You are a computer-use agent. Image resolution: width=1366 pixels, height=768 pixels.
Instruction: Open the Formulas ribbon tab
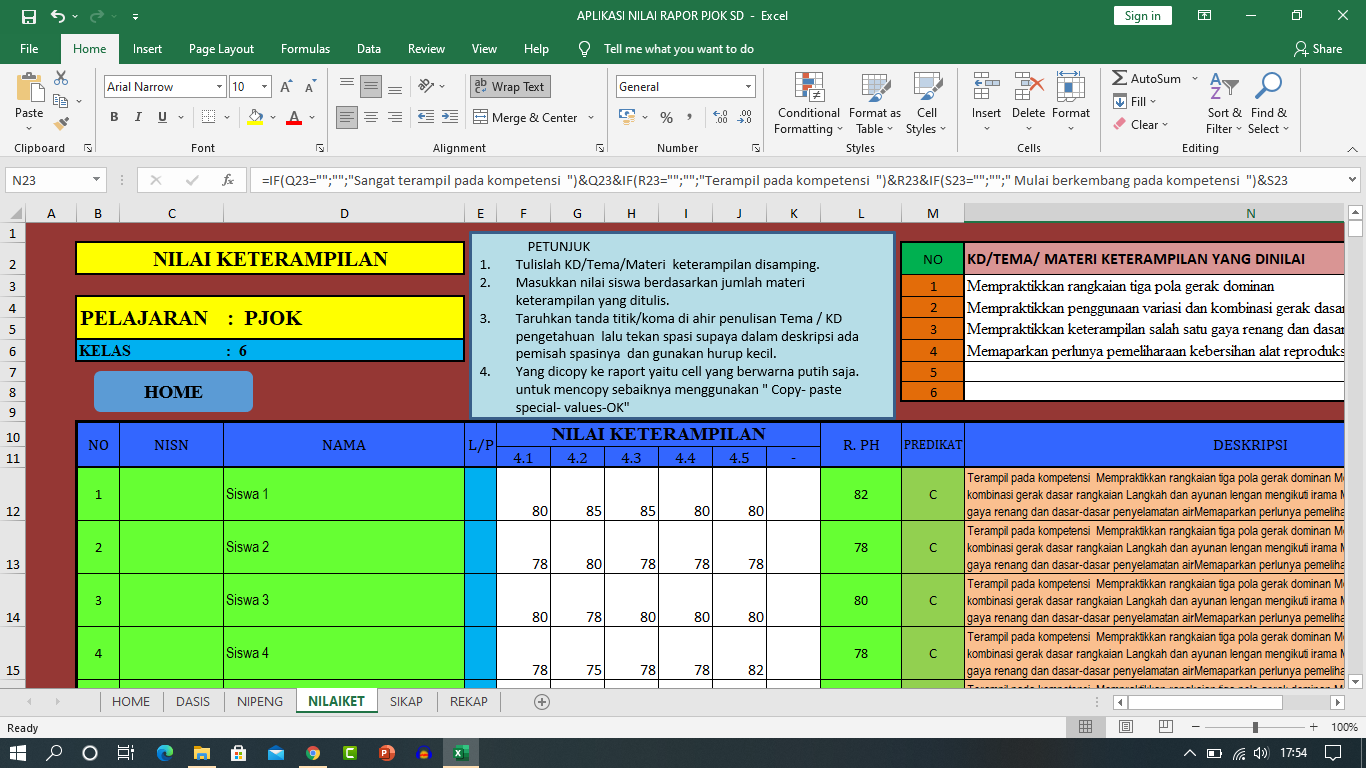tap(305, 49)
